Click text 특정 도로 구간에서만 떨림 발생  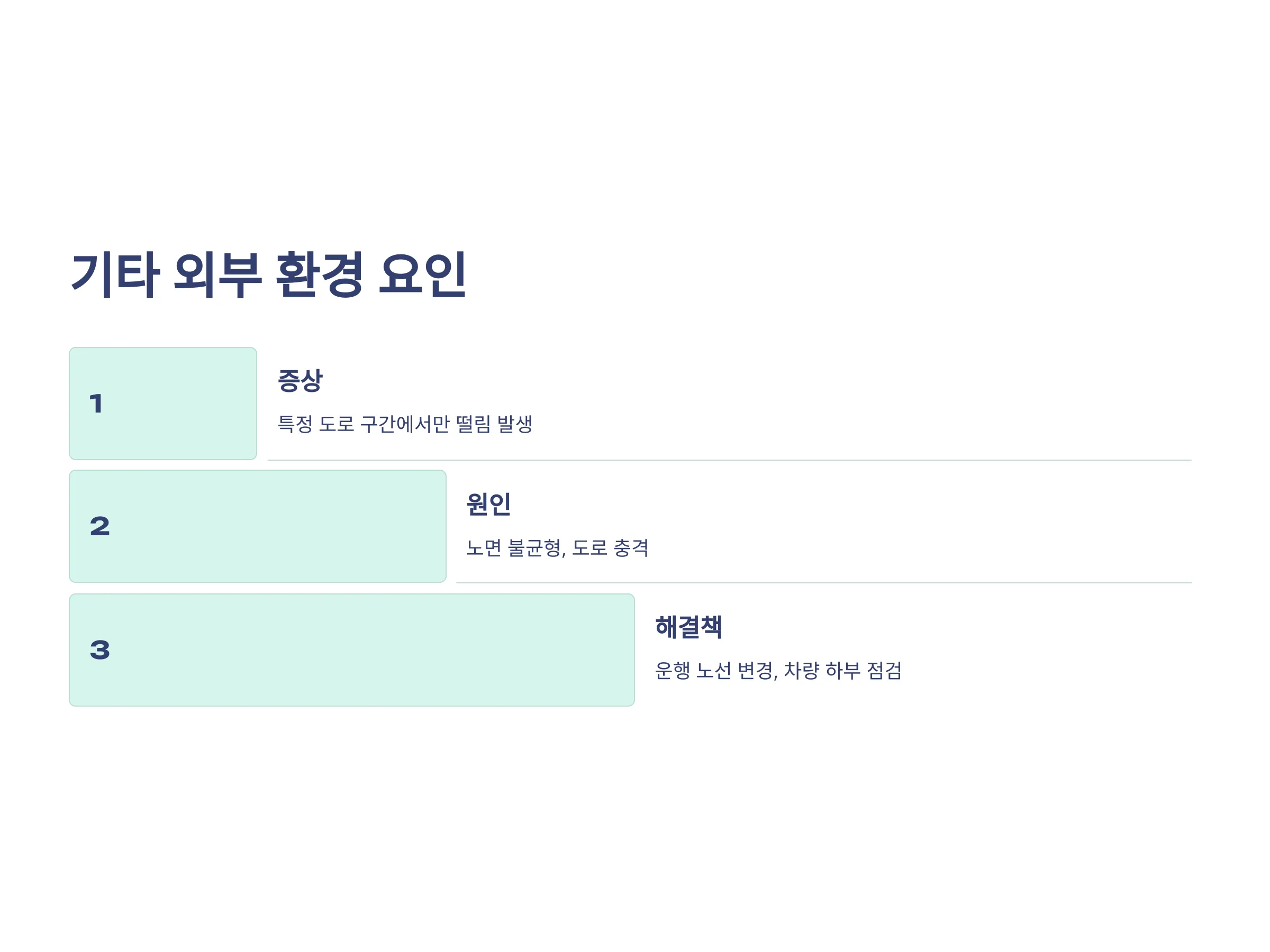tap(405, 425)
